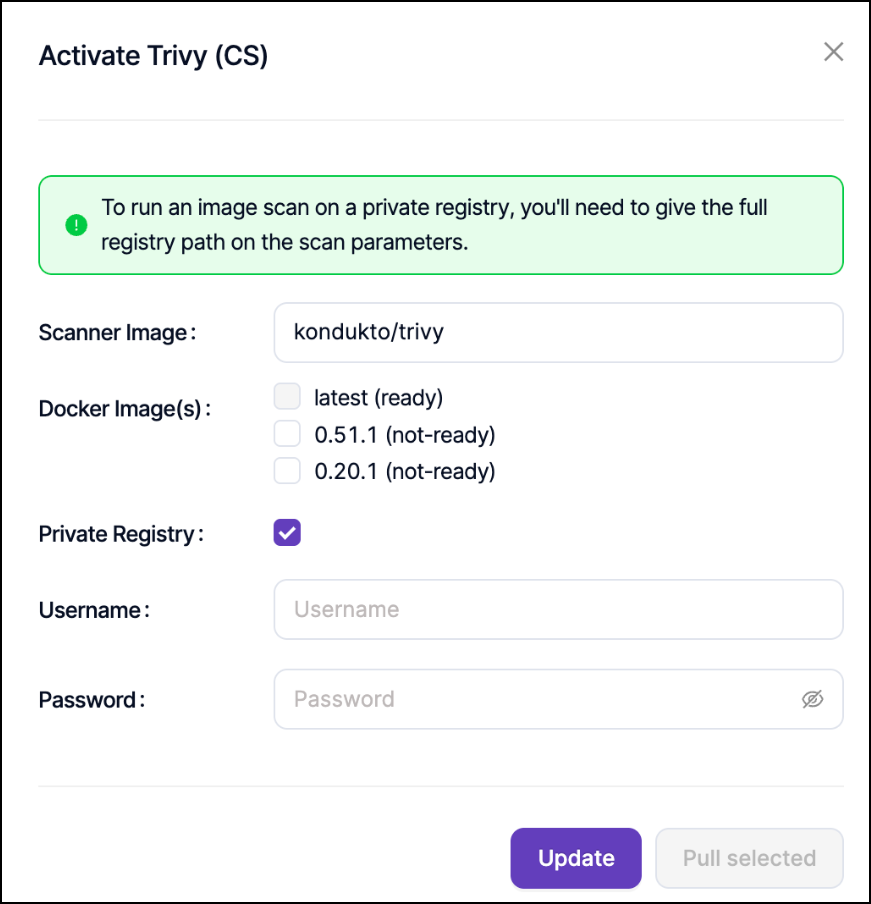Select the 0.51.1 (not-ready) checkbox
Screen dimensions: 871x904
tap(287, 434)
